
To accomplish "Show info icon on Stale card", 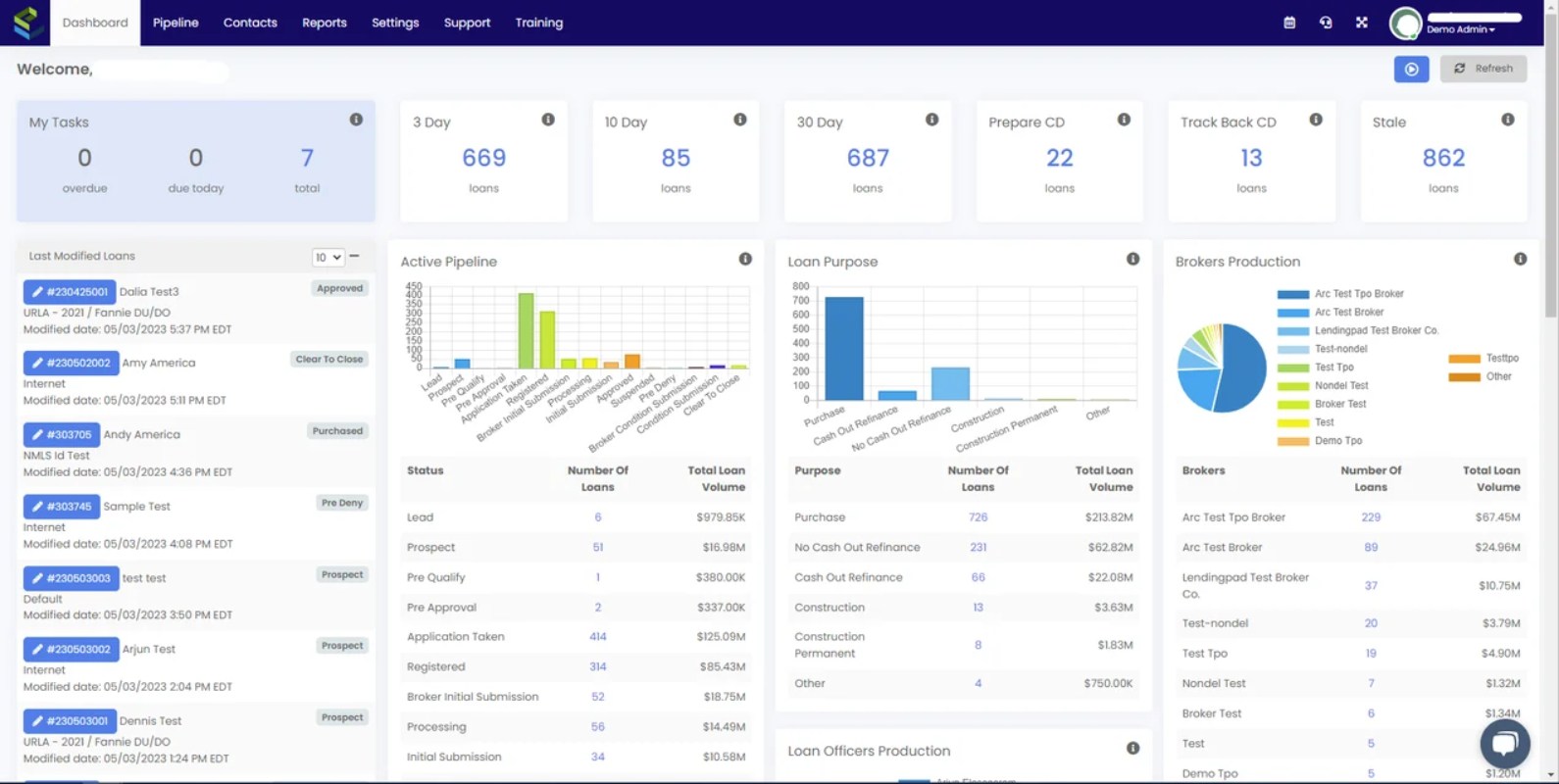I will [x=1508, y=120].
